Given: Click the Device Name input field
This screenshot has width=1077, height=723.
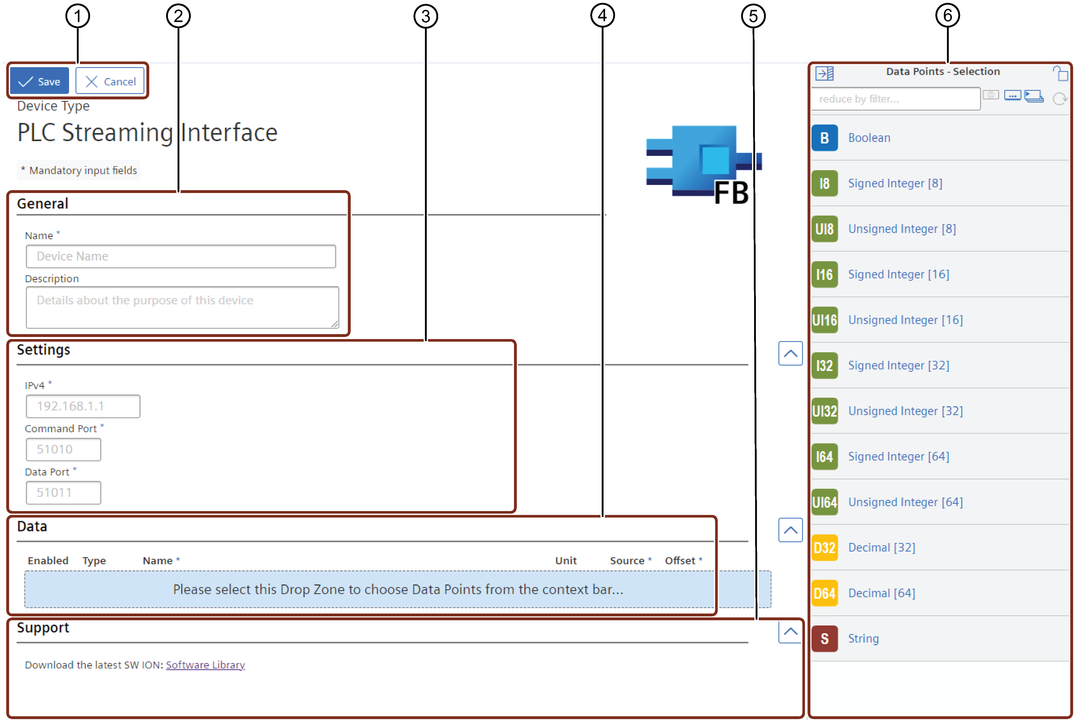Looking at the screenshot, I should point(181,257).
